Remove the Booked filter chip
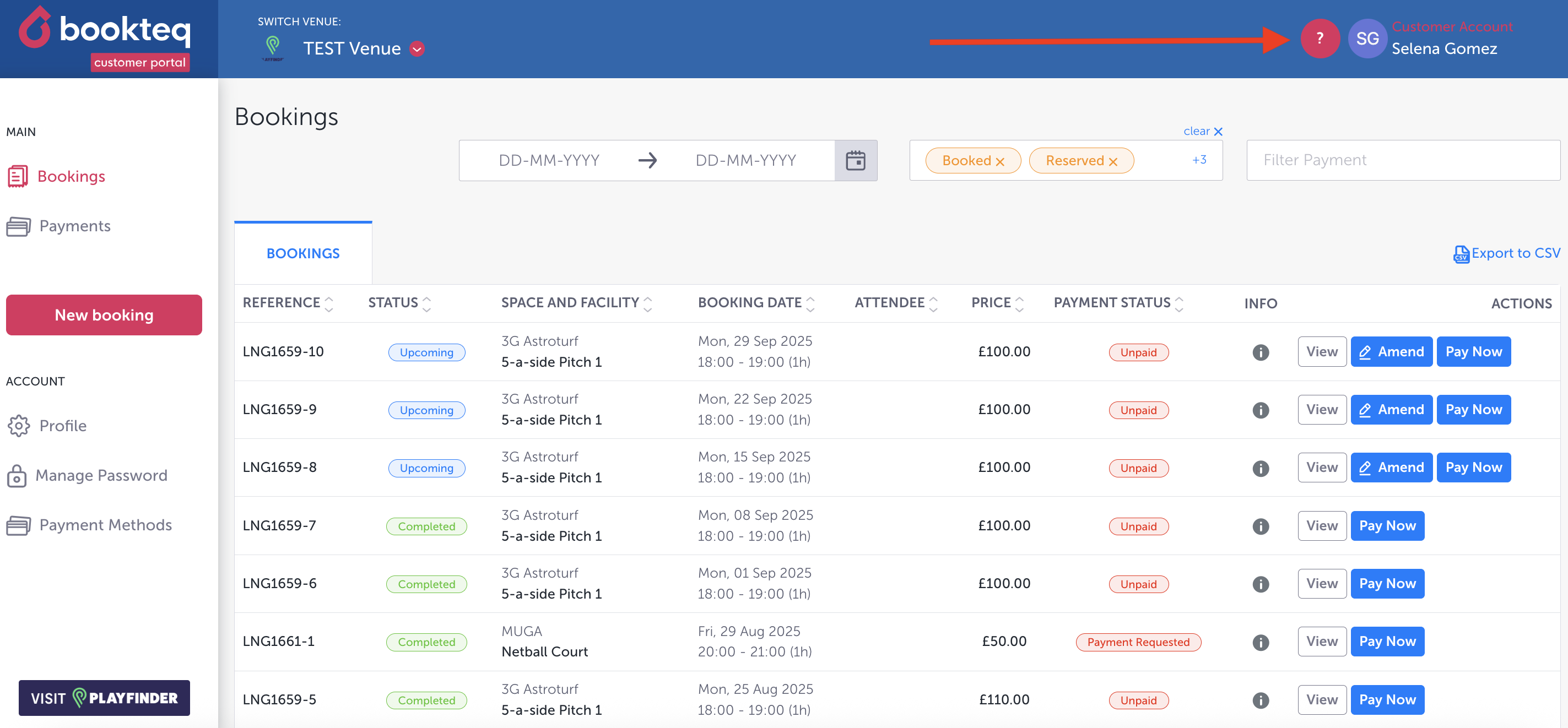 pyautogui.click(x=999, y=162)
